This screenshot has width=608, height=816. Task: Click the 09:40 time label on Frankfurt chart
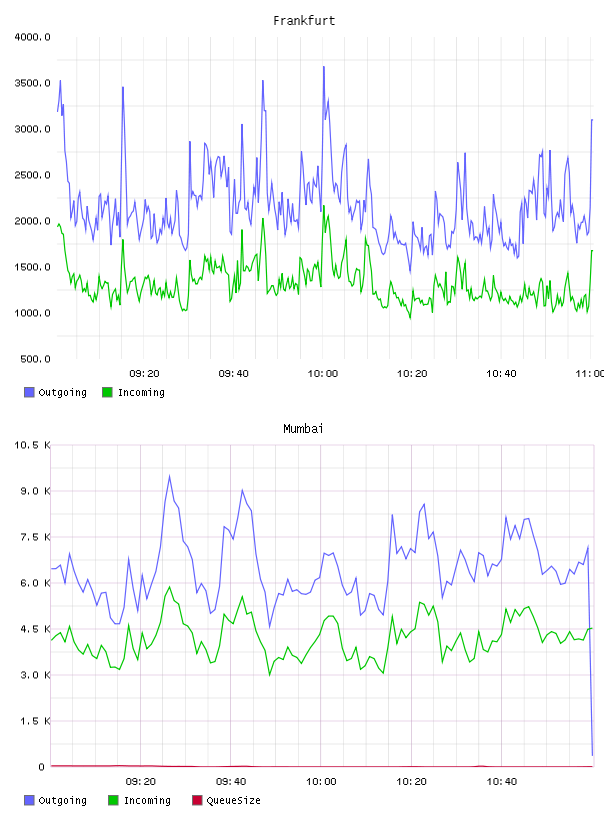[x=233, y=374]
